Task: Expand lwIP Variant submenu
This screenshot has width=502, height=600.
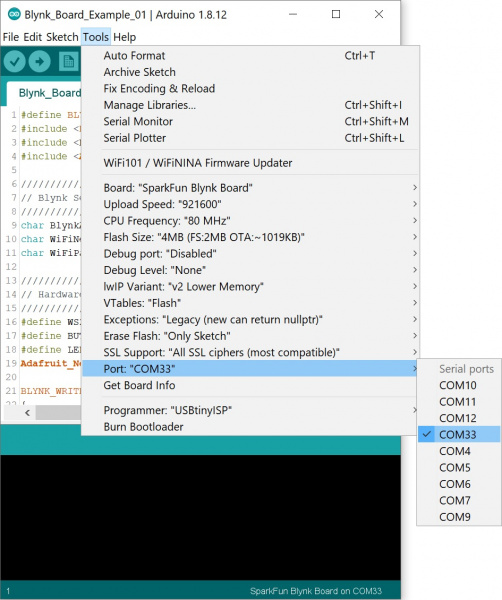Action: 251,287
